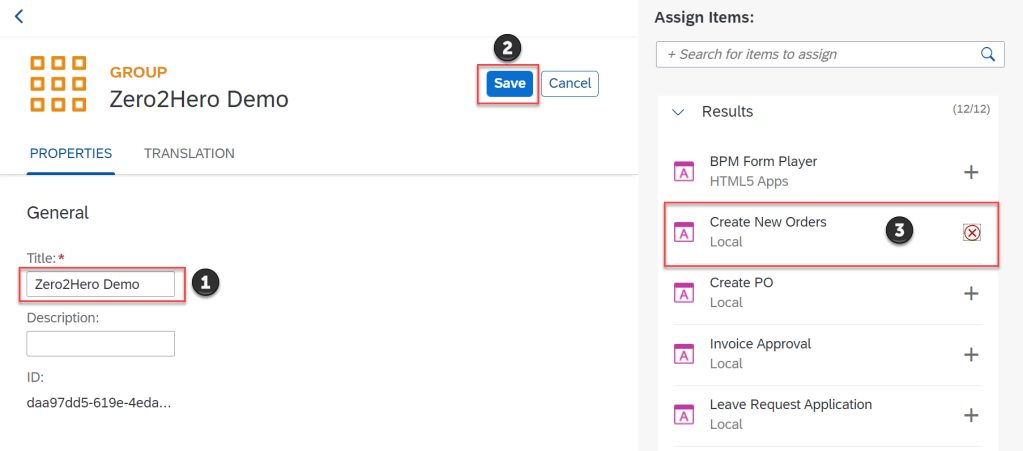The height and width of the screenshot is (451, 1023).
Task: Switch to the Translation tab
Action: [189, 154]
